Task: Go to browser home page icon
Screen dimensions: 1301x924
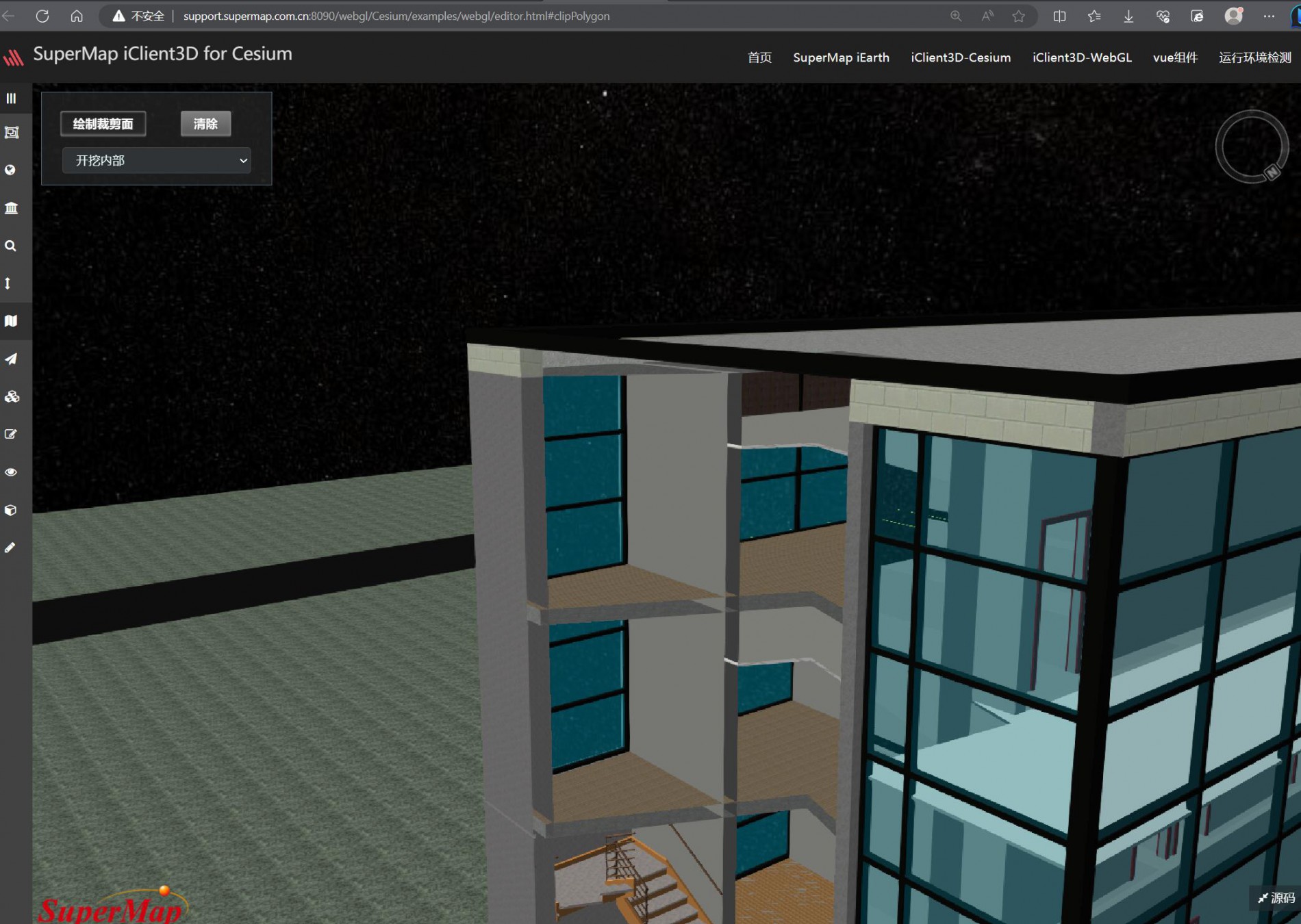Action: point(77,16)
